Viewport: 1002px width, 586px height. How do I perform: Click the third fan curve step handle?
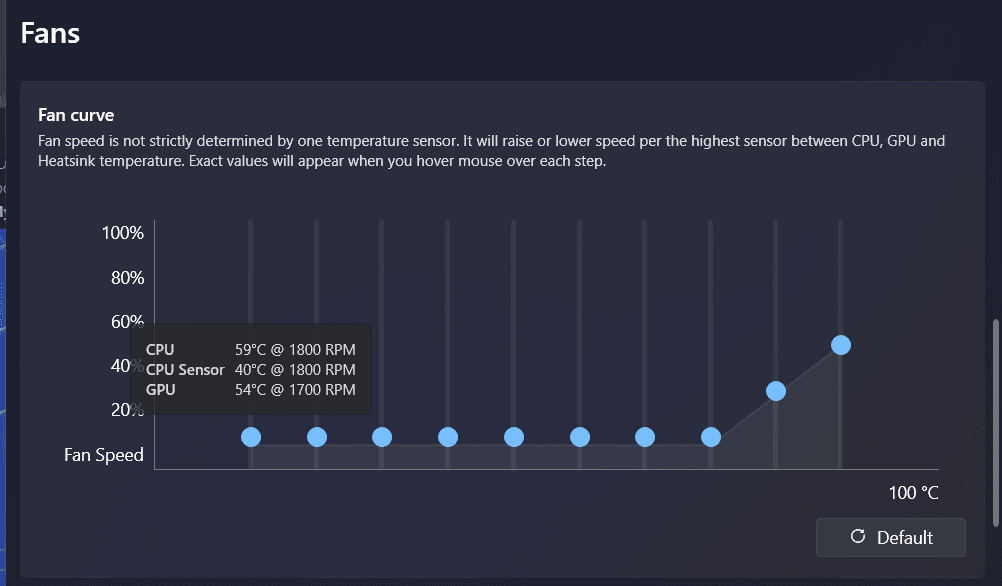tap(382, 437)
